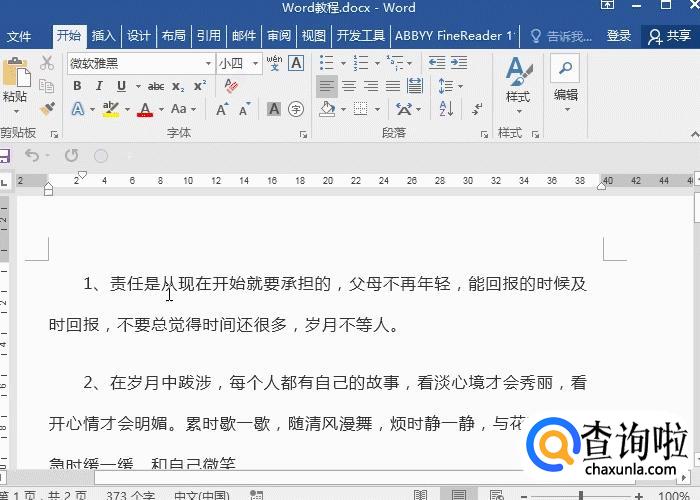Image resolution: width=700 pixels, height=500 pixels.
Task: Toggle center text alignment
Action: tap(348, 86)
